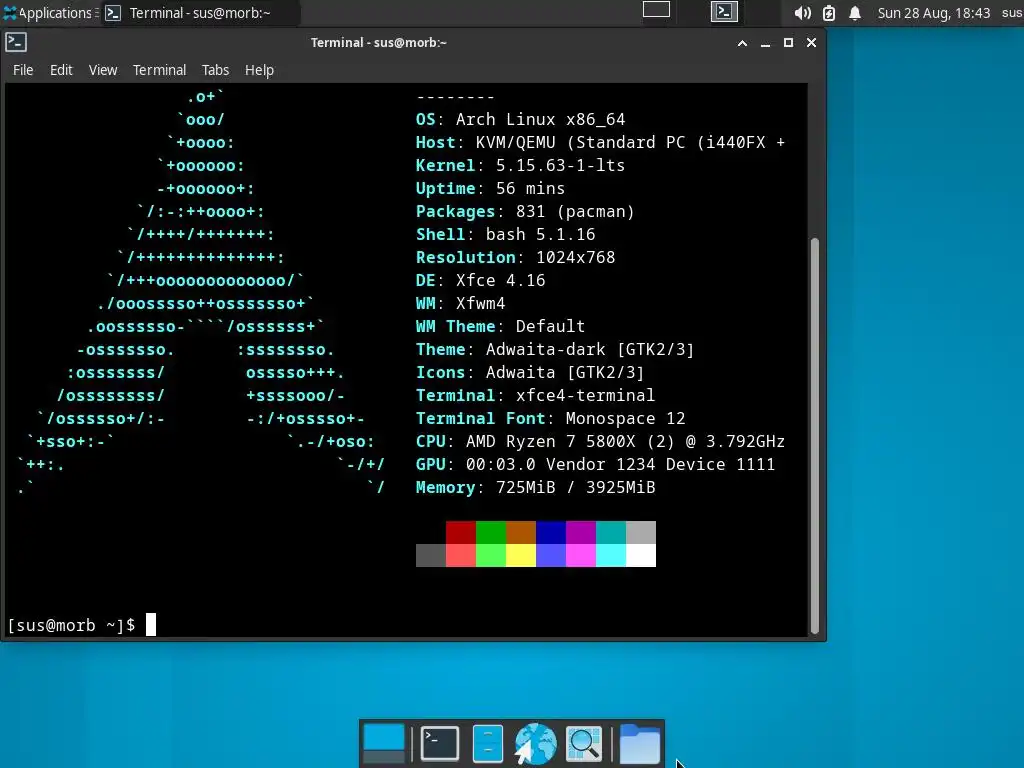The height and width of the screenshot is (768, 1024).
Task: Click the 'Icons: Adwaita [GTK2/3]' line
Action: pos(530,372)
